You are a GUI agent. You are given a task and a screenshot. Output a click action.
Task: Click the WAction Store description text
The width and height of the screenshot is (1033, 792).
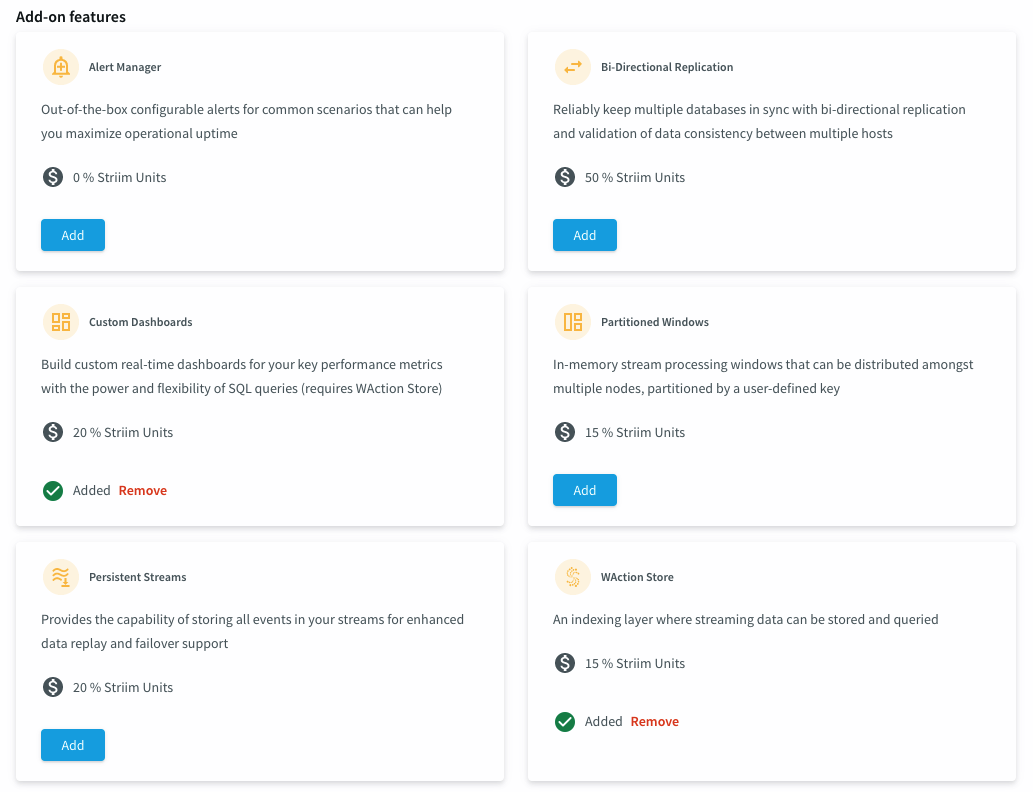pos(746,619)
